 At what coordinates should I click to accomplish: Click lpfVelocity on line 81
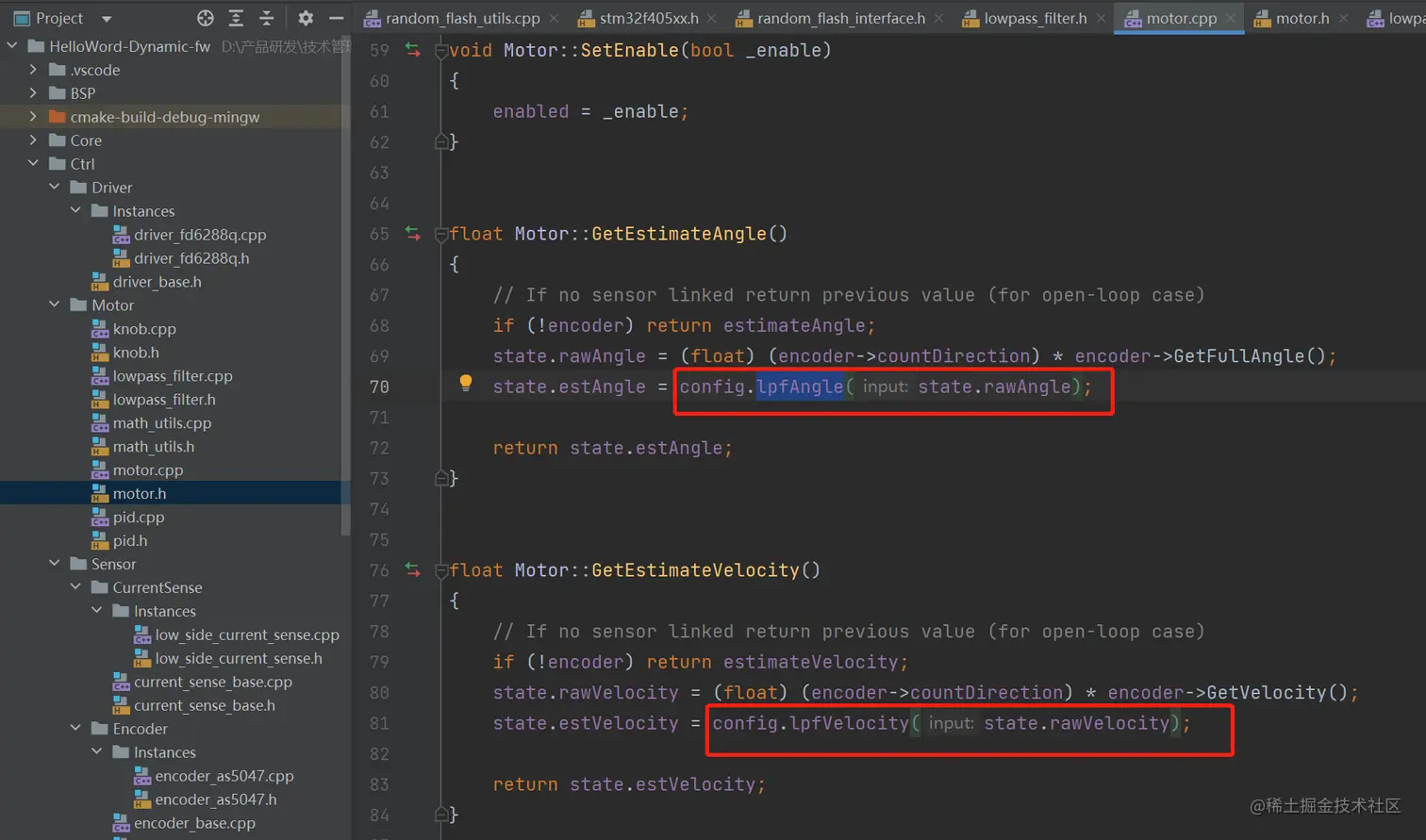tap(849, 723)
